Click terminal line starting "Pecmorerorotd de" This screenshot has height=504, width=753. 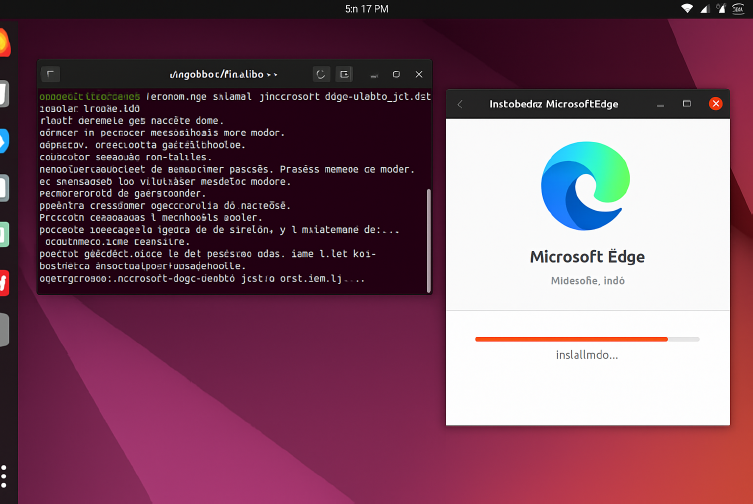coord(122,194)
